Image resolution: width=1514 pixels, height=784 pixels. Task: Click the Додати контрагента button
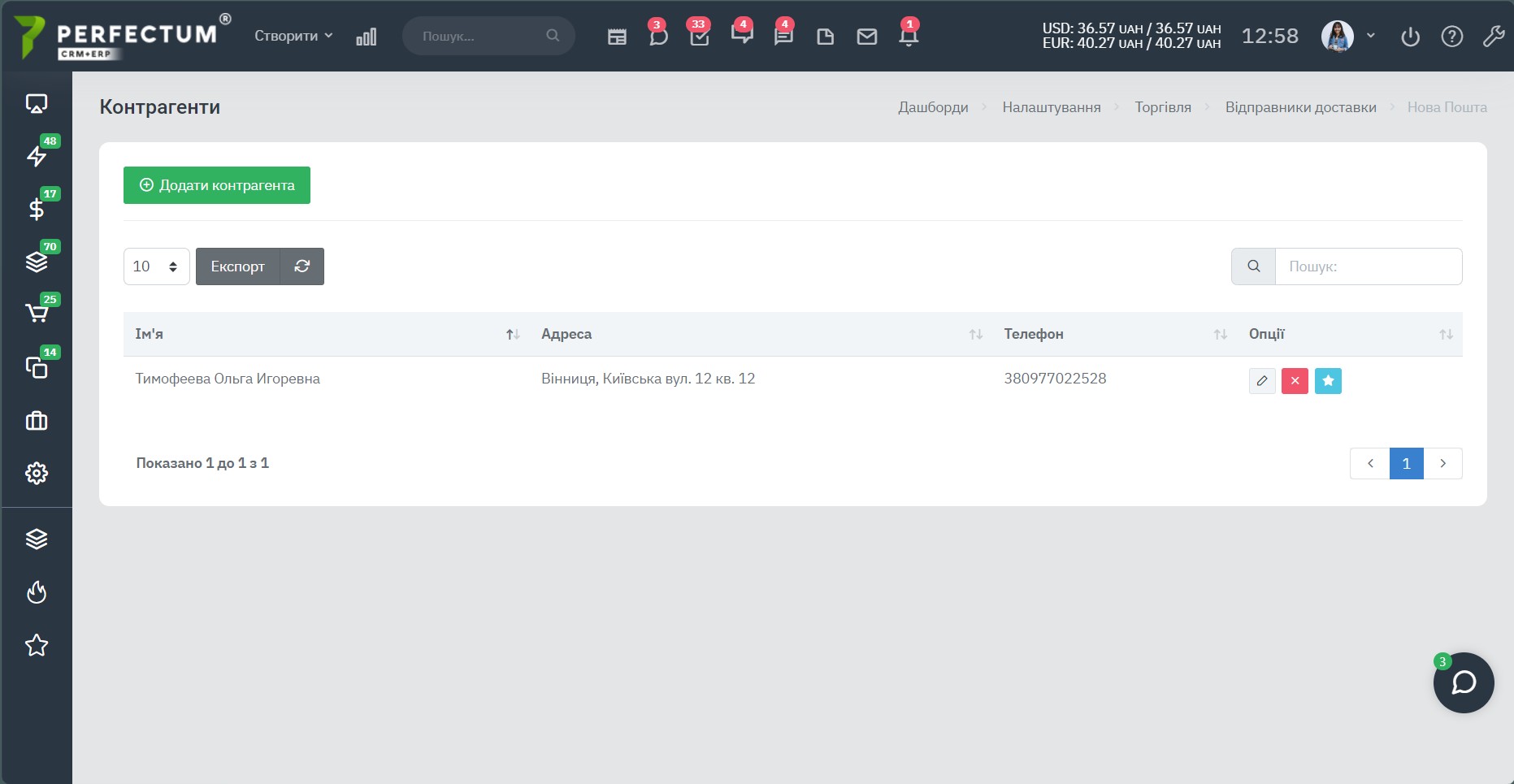click(217, 185)
